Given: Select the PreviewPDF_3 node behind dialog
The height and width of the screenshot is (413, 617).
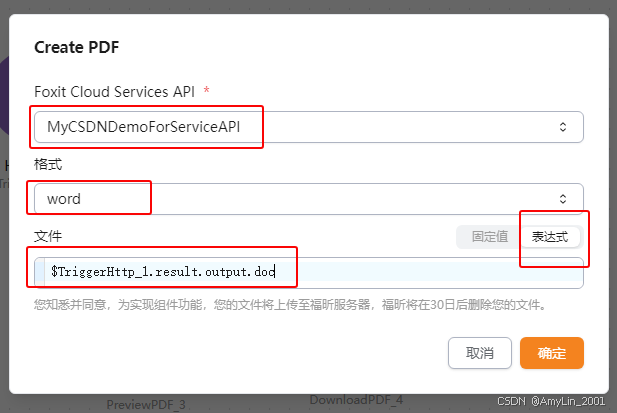Looking at the screenshot, I should [146, 404].
